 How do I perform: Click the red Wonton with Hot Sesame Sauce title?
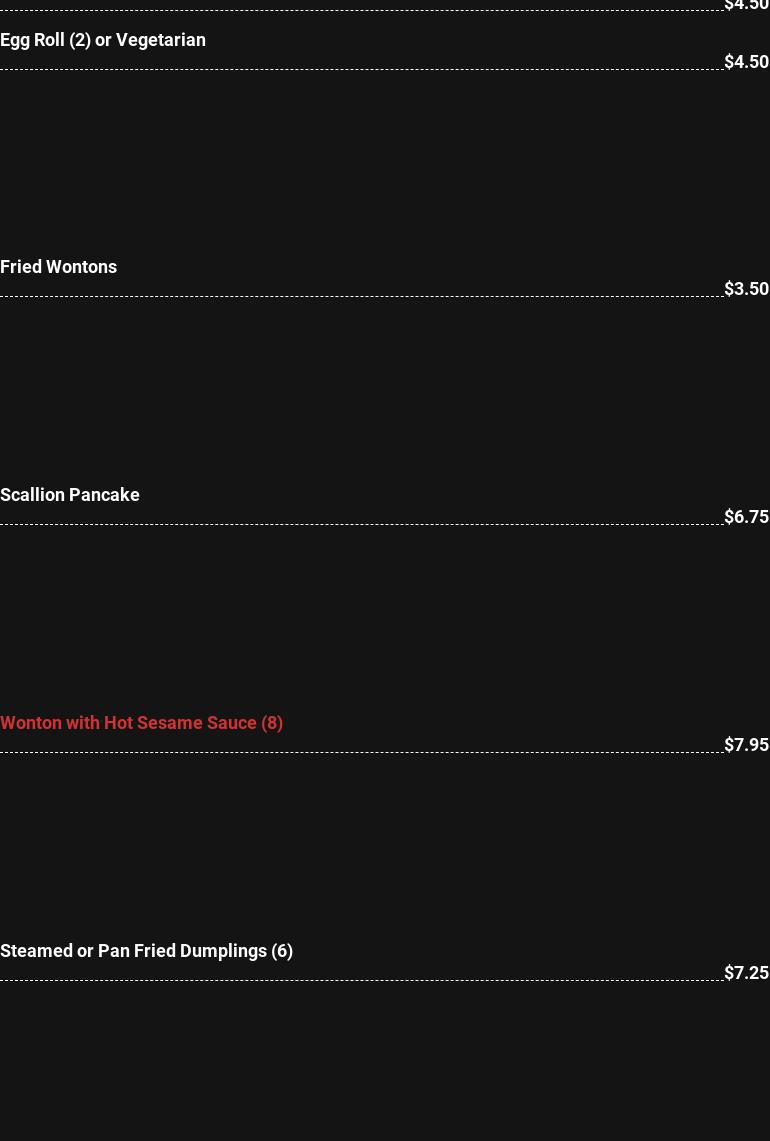tap(141, 723)
